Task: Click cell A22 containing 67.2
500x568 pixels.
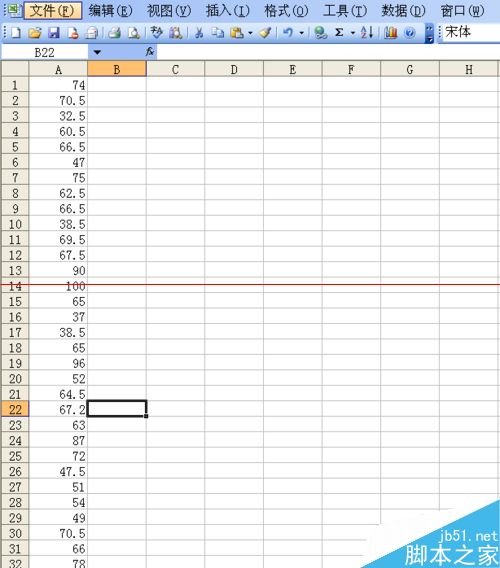Action: click(x=58, y=409)
